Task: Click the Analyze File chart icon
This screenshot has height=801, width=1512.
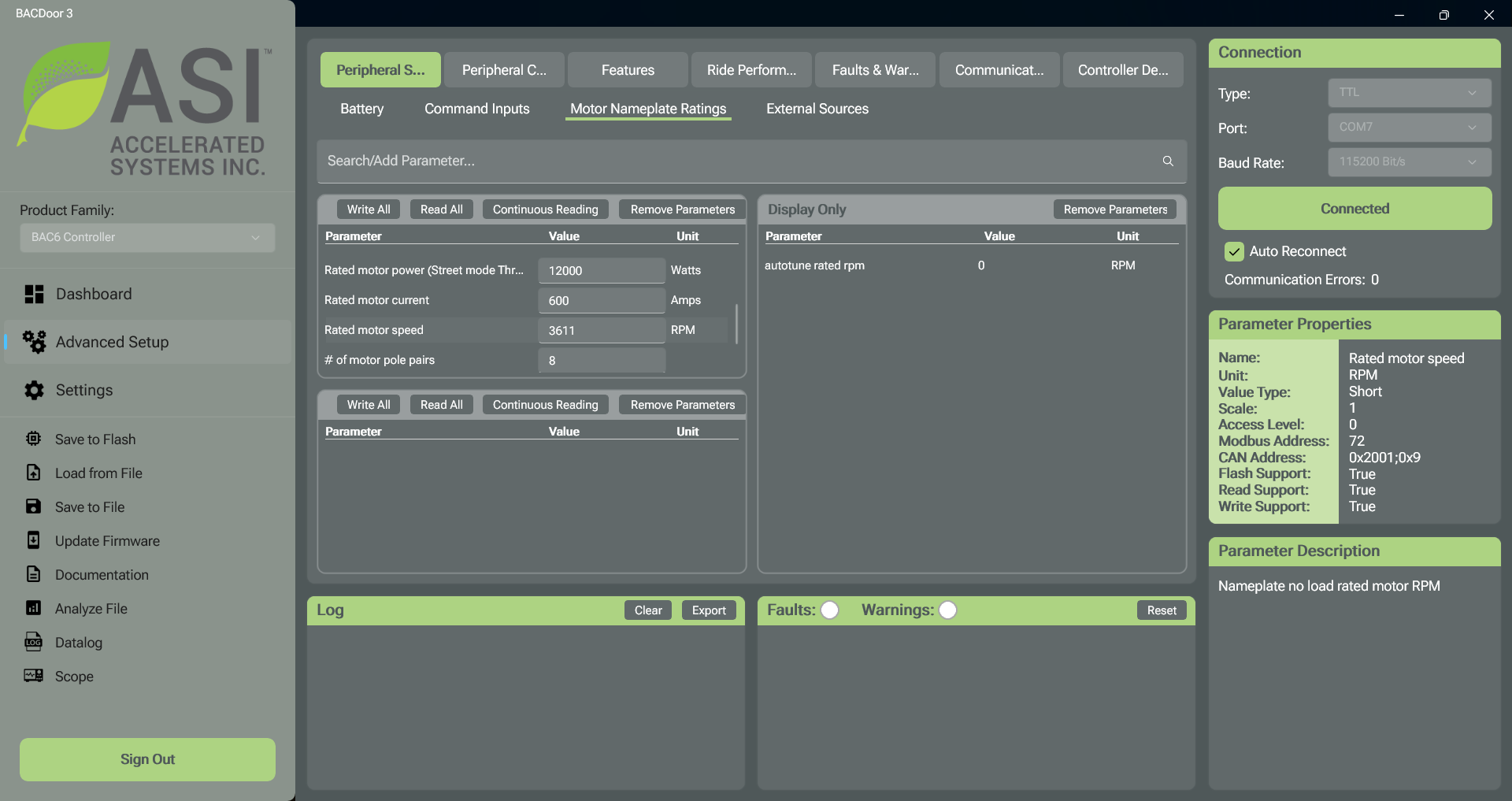Action: point(33,608)
